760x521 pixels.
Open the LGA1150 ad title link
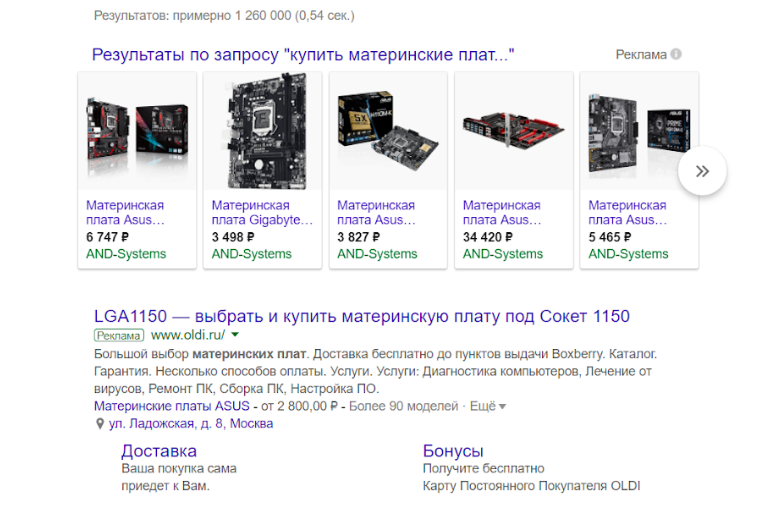click(362, 316)
